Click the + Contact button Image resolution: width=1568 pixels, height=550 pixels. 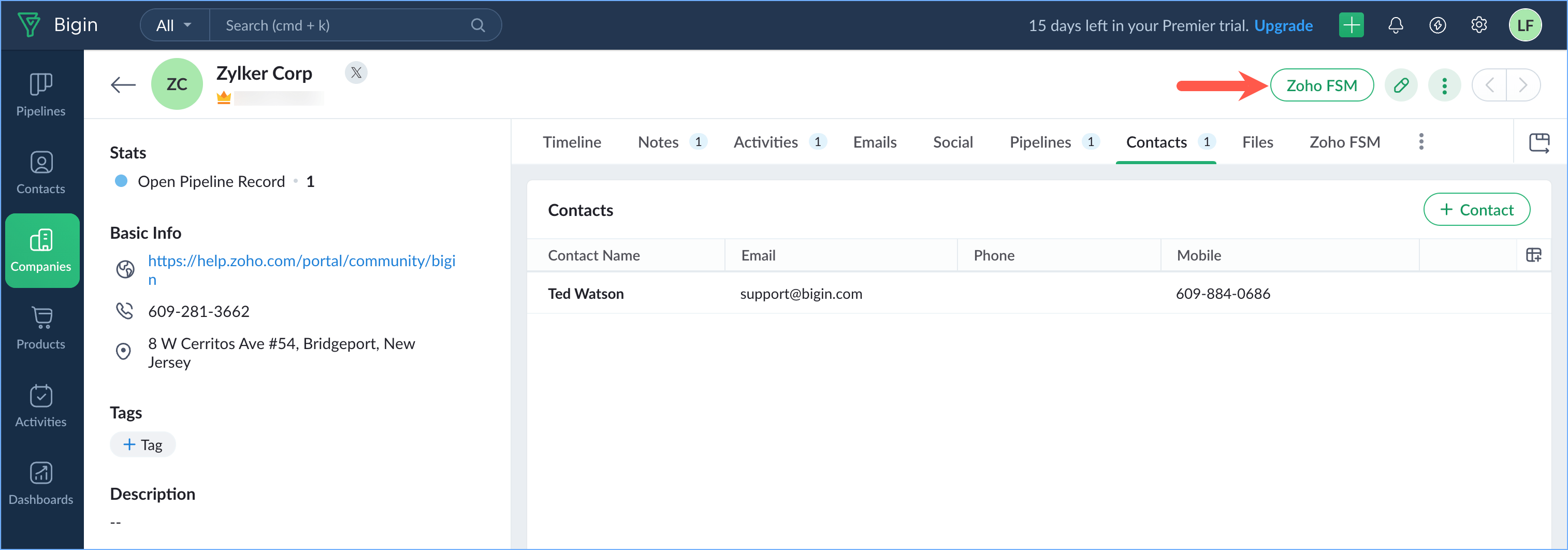coord(1476,210)
